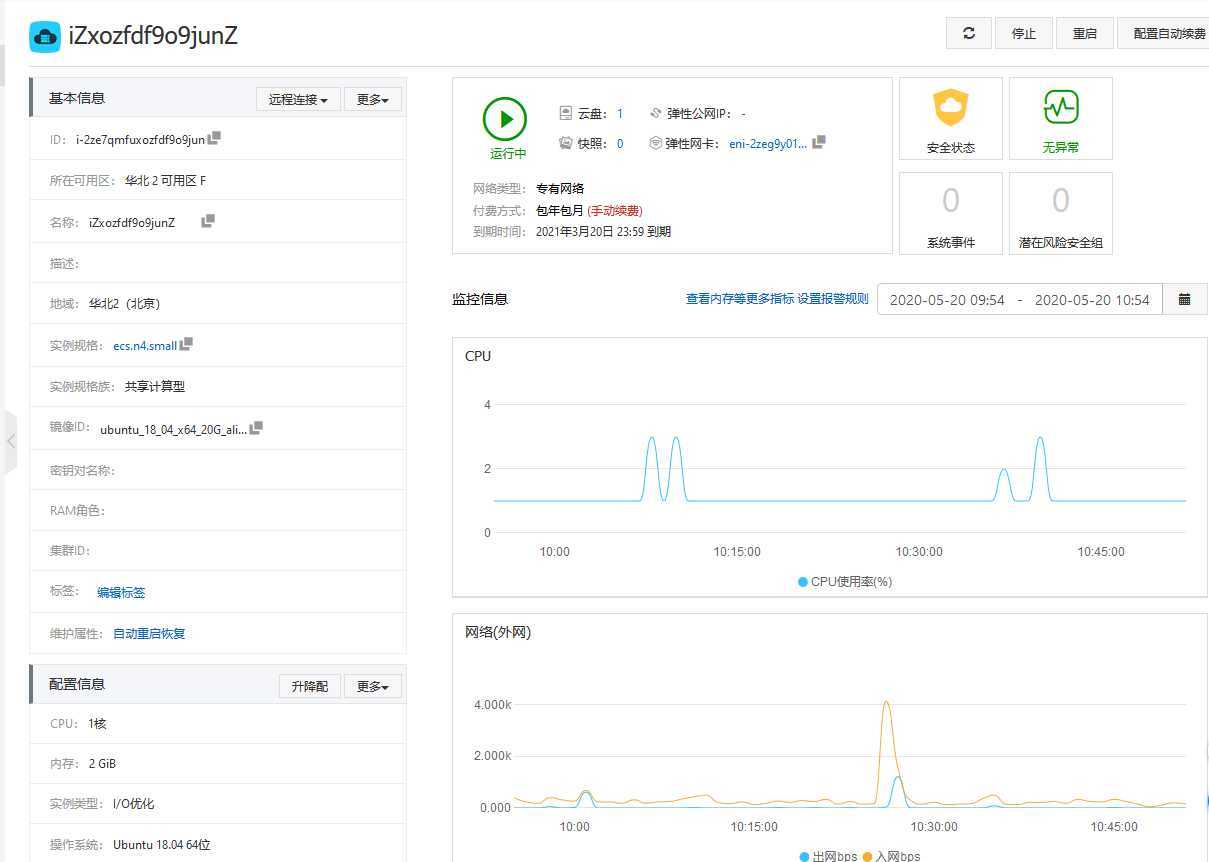Click the CPU chart title
The height and width of the screenshot is (862, 1209).
point(478,356)
